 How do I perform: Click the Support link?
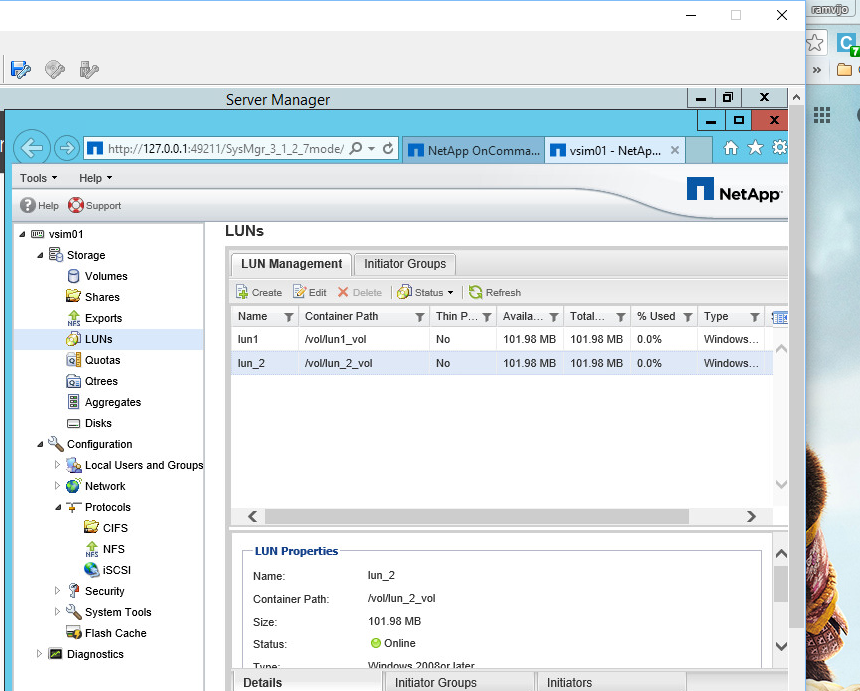94,205
